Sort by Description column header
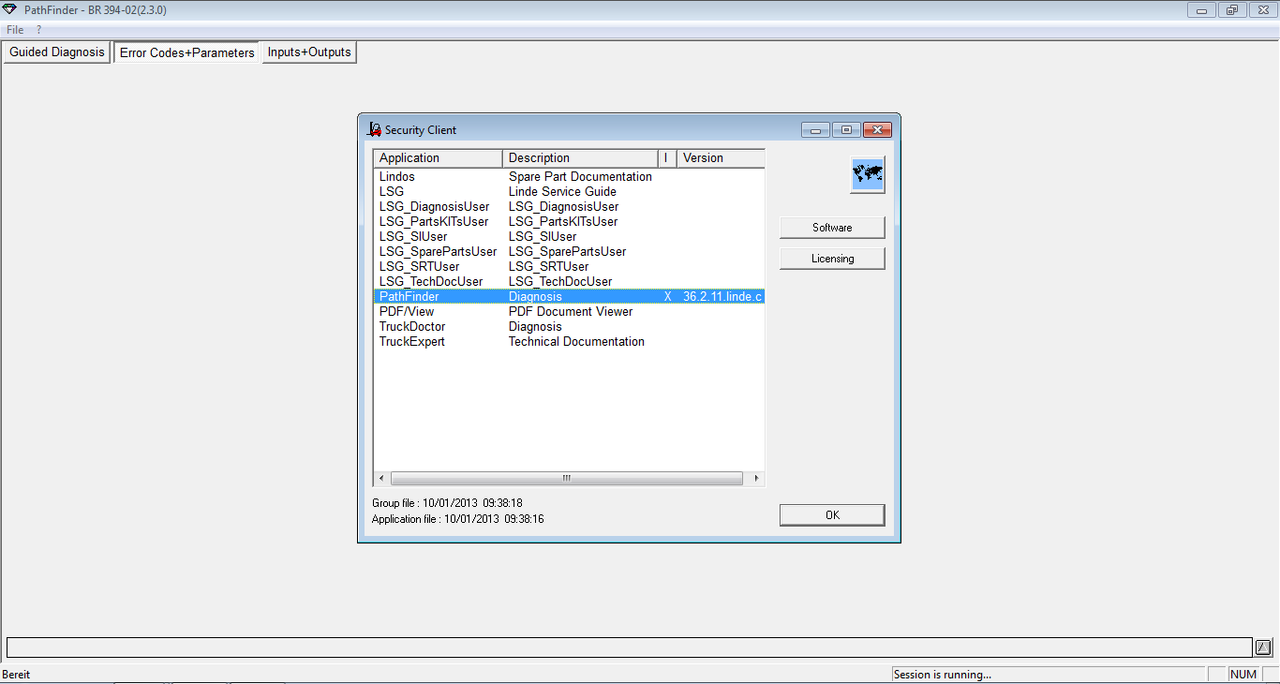 click(x=580, y=158)
